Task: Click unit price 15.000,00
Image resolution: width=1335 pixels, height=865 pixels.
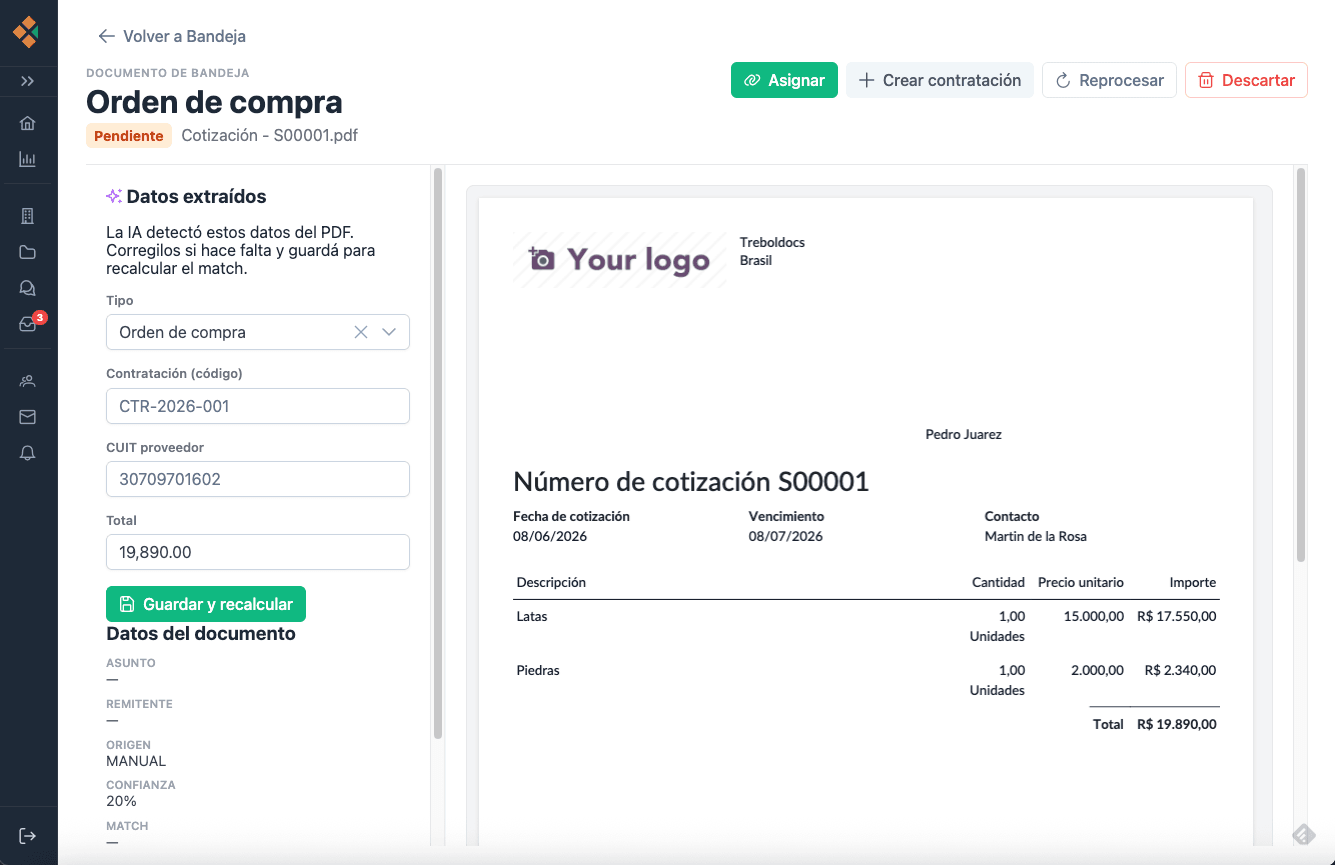Action: pos(1094,616)
